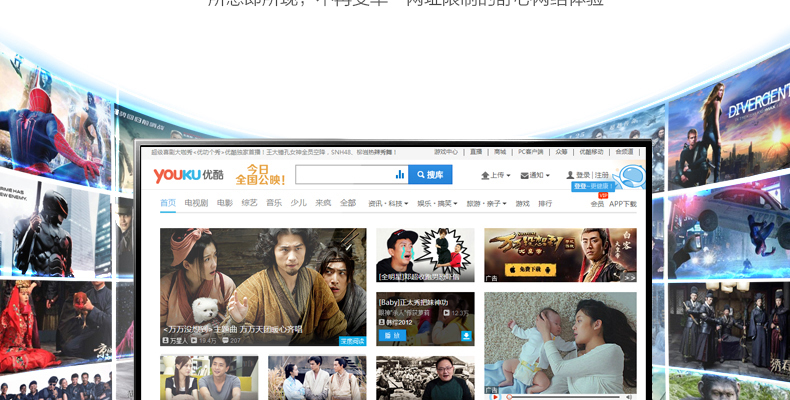This screenshot has width=790, height=400.
Task: Open the man with glasses documentary thumbnail
Action: [425, 378]
